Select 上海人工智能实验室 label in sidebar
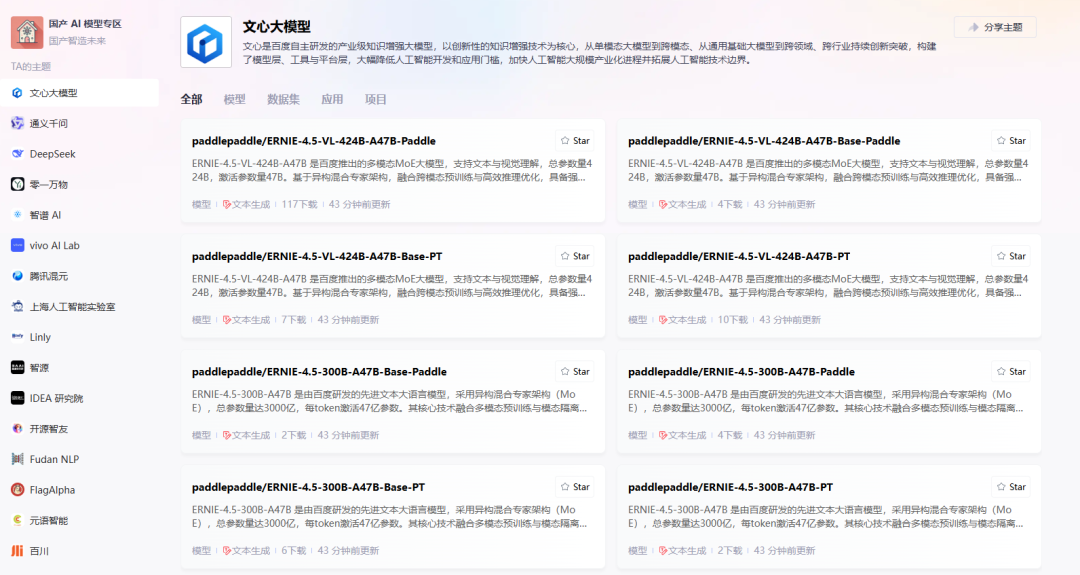1080x575 pixels. click(72, 306)
